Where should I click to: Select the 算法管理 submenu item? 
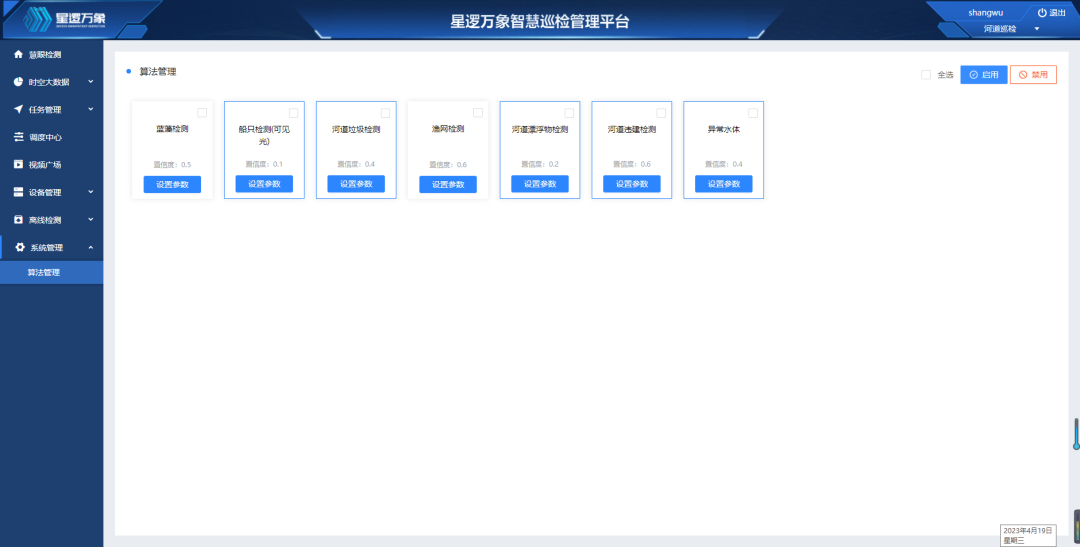point(44,272)
